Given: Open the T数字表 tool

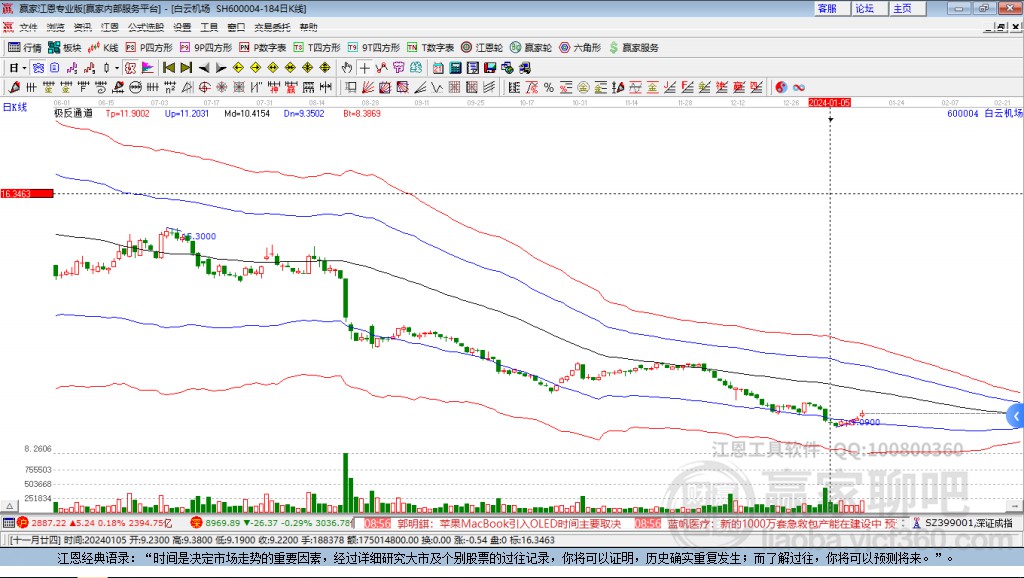Looking at the screenshot, I should click(432, 47).
